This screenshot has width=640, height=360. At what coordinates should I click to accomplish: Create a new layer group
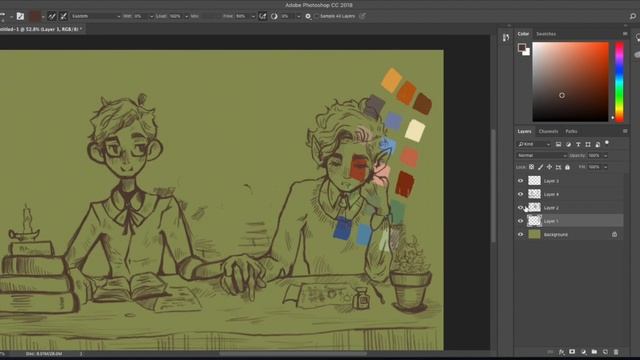tap(594, 352)
